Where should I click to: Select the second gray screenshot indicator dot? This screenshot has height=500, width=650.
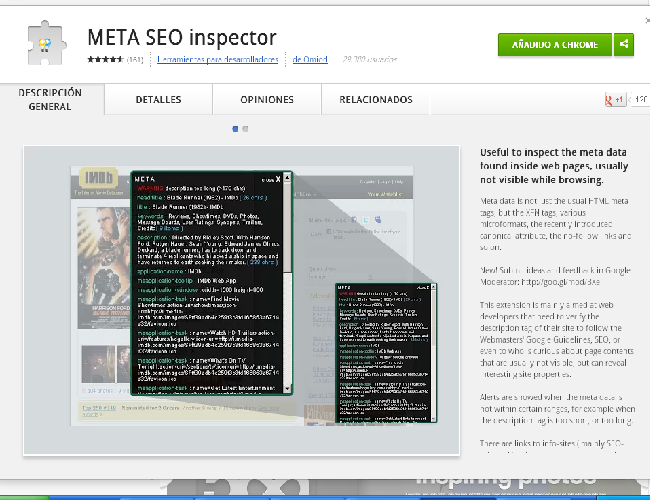click(245, 129)
